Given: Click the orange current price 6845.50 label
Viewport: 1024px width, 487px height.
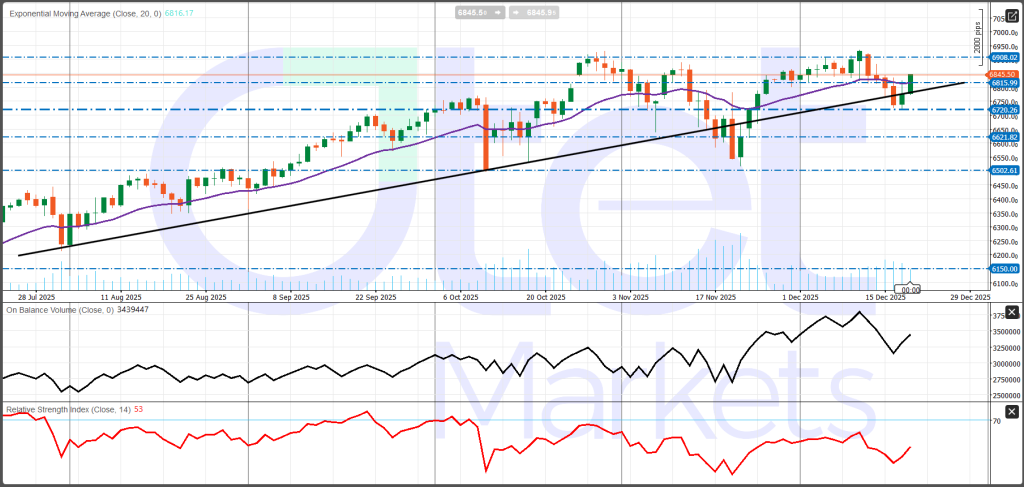Looking at the screenshot, I should 1003,74.
